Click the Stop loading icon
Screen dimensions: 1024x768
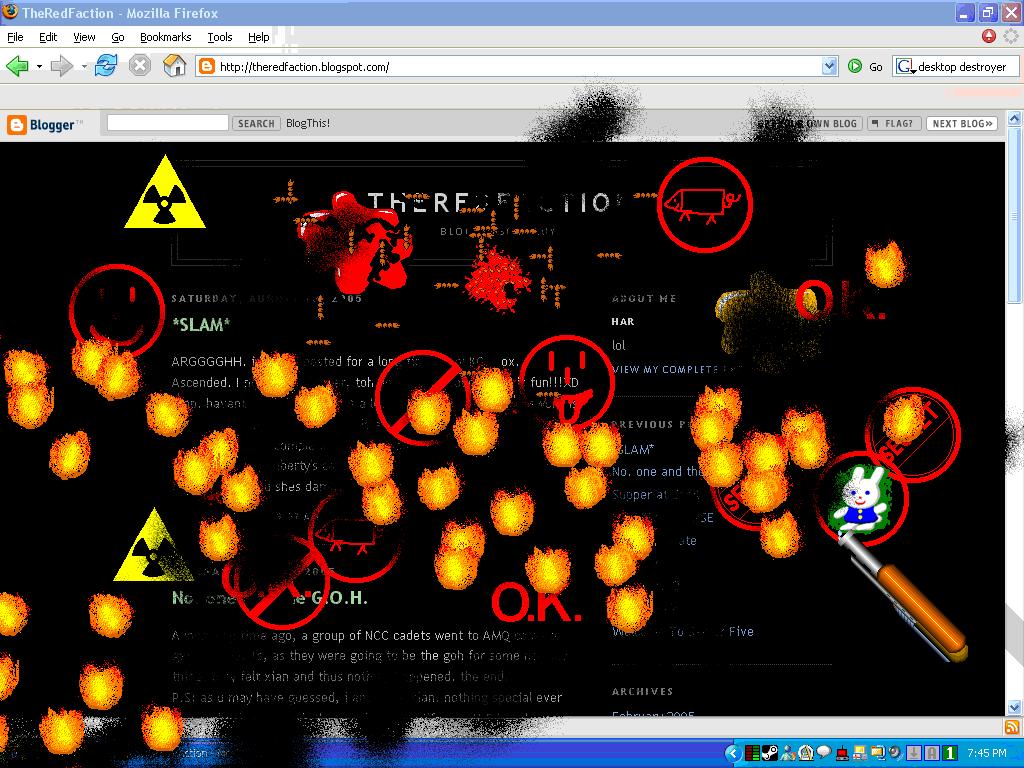140,66
